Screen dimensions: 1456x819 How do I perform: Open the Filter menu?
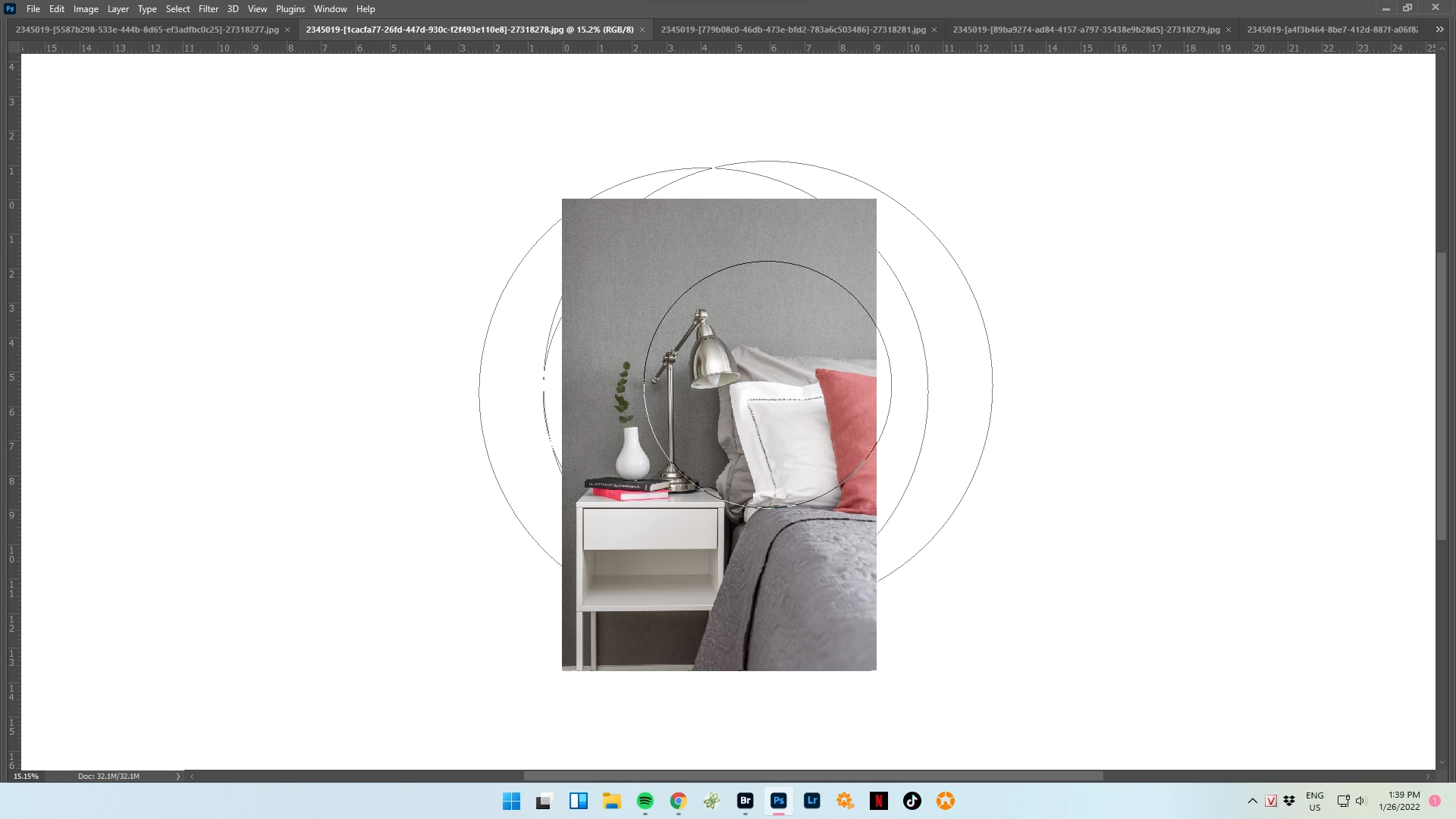(x=208, y=9)
